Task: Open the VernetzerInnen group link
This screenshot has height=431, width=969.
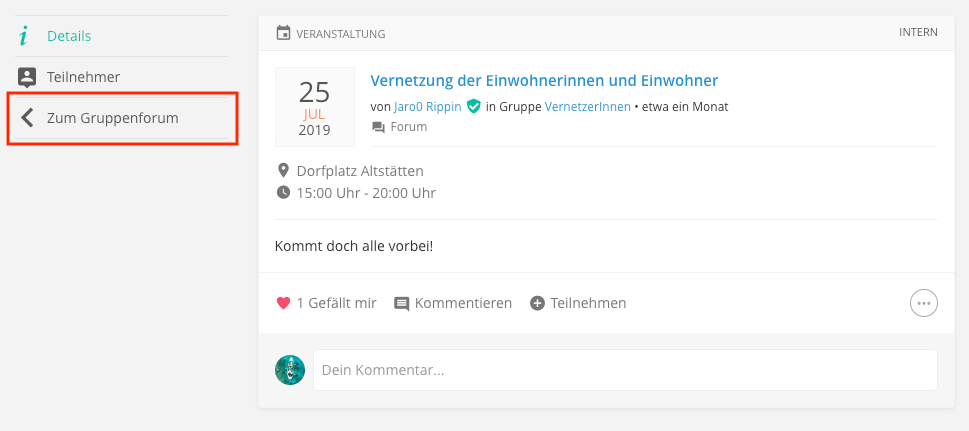Action: click(x=587, y=107)
